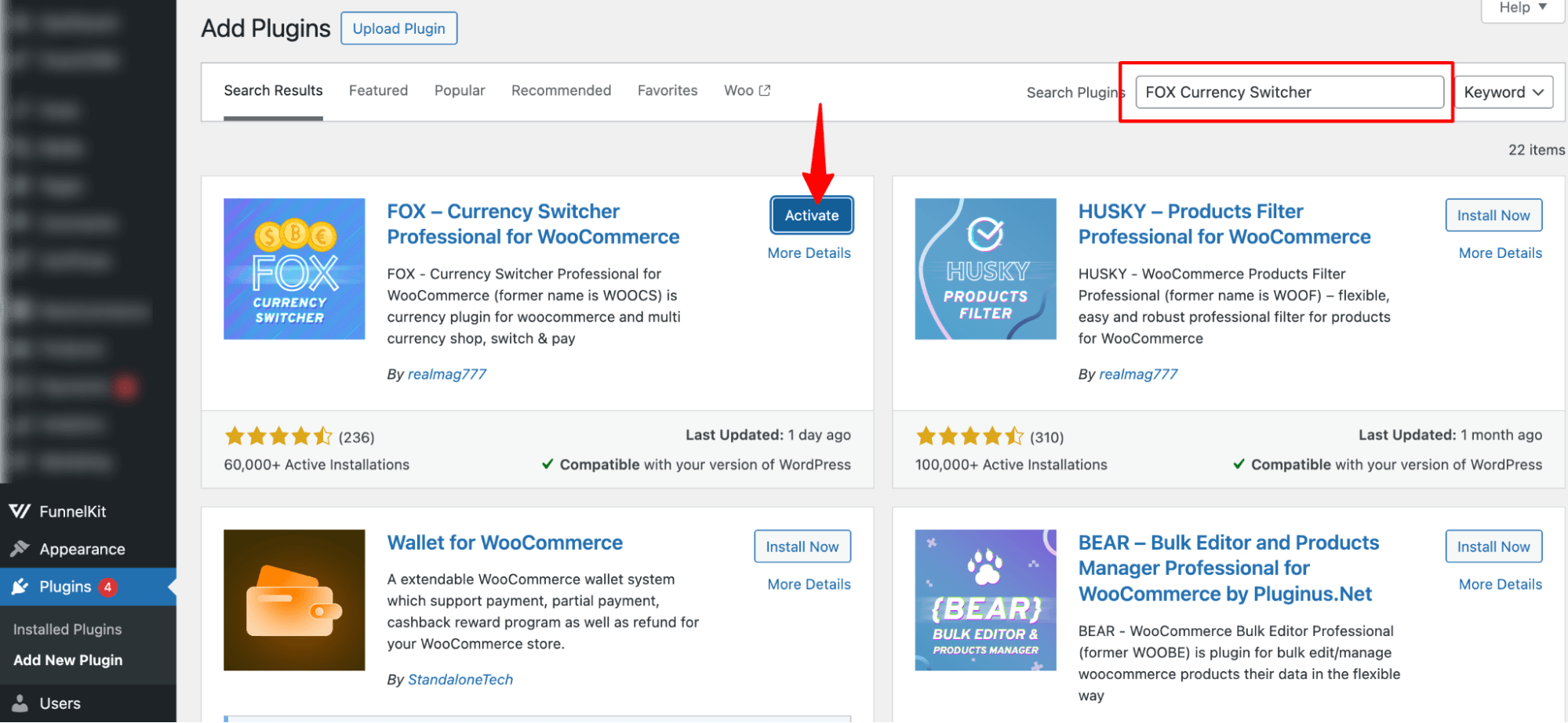Install the Wallet for WooCommerce plugin

(x=802, y=547)
